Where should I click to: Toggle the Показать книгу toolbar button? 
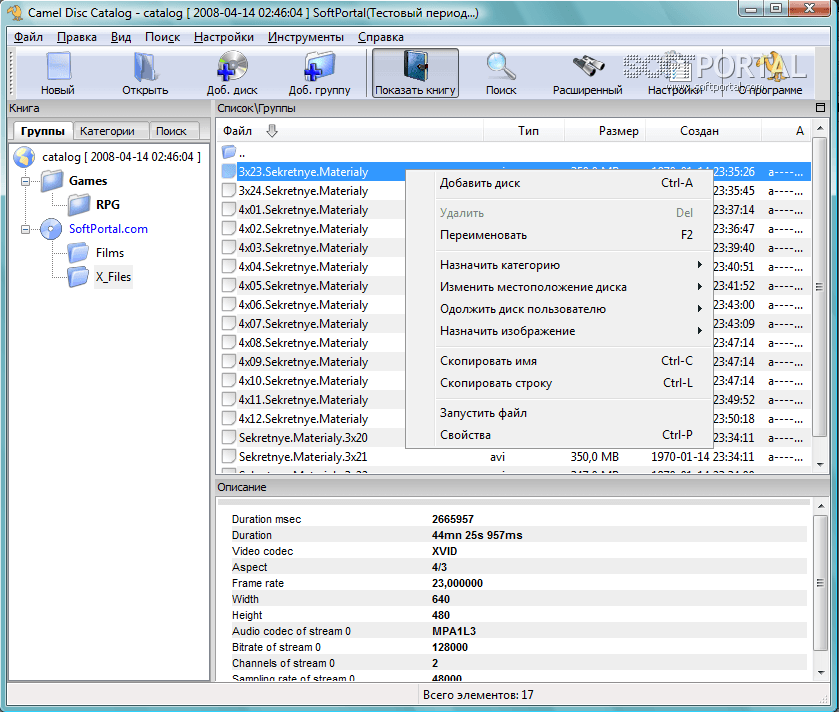pos(415,73)
